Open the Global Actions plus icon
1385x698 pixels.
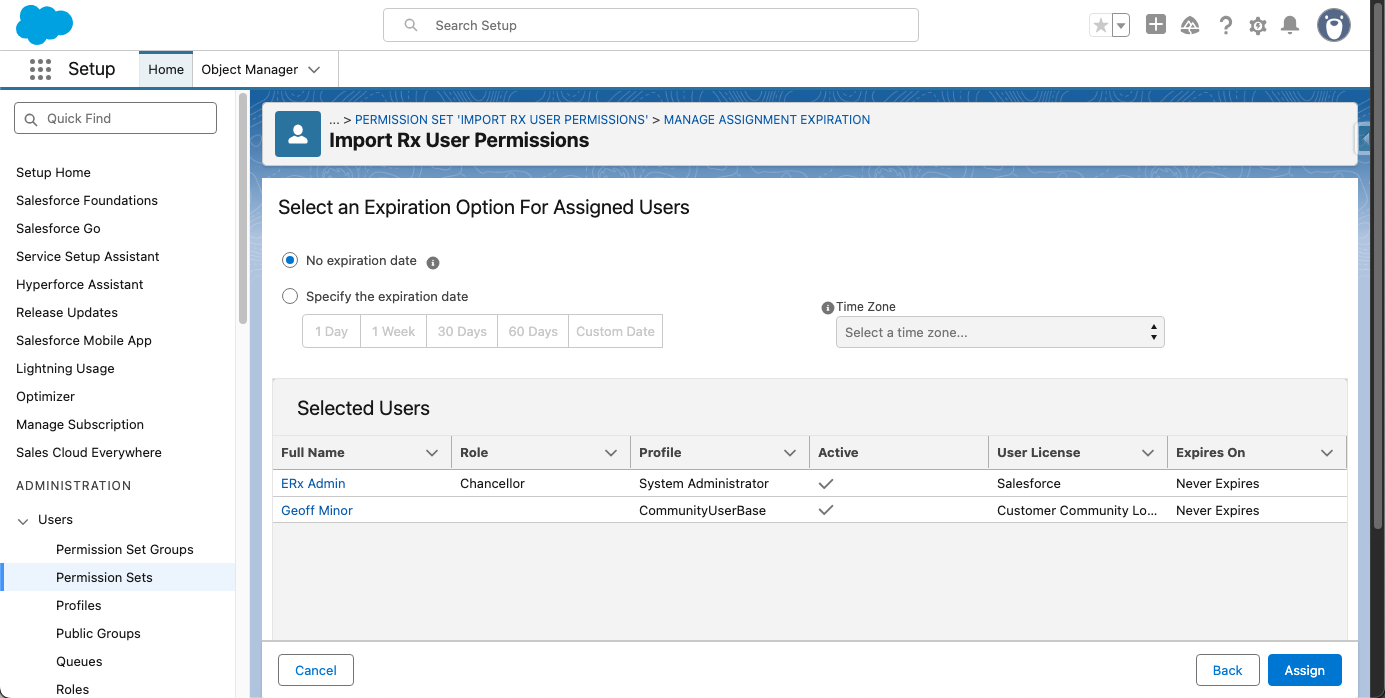pyautogui.click(x=1156, y=25)
